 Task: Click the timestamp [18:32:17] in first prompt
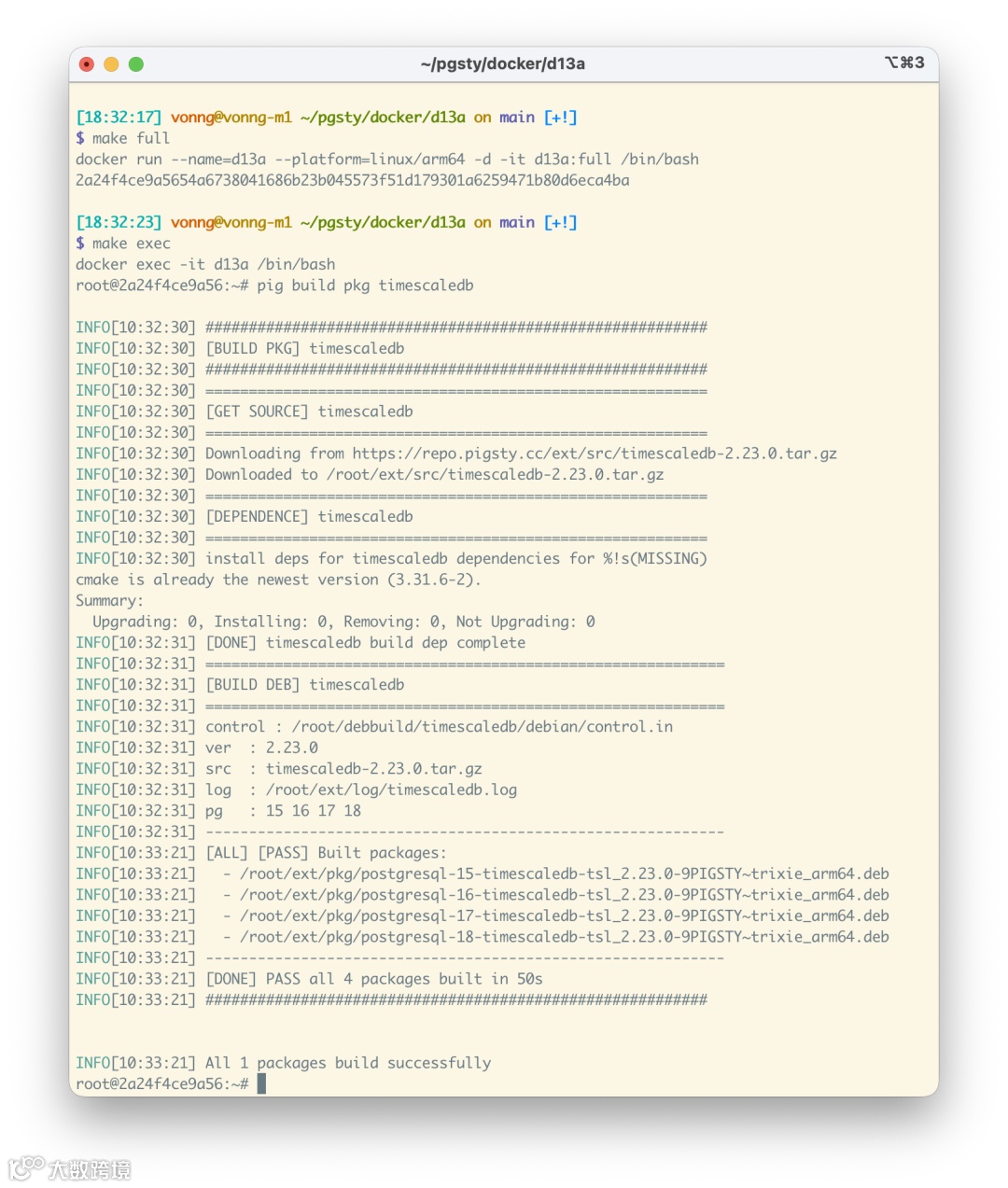pos(119,118)
